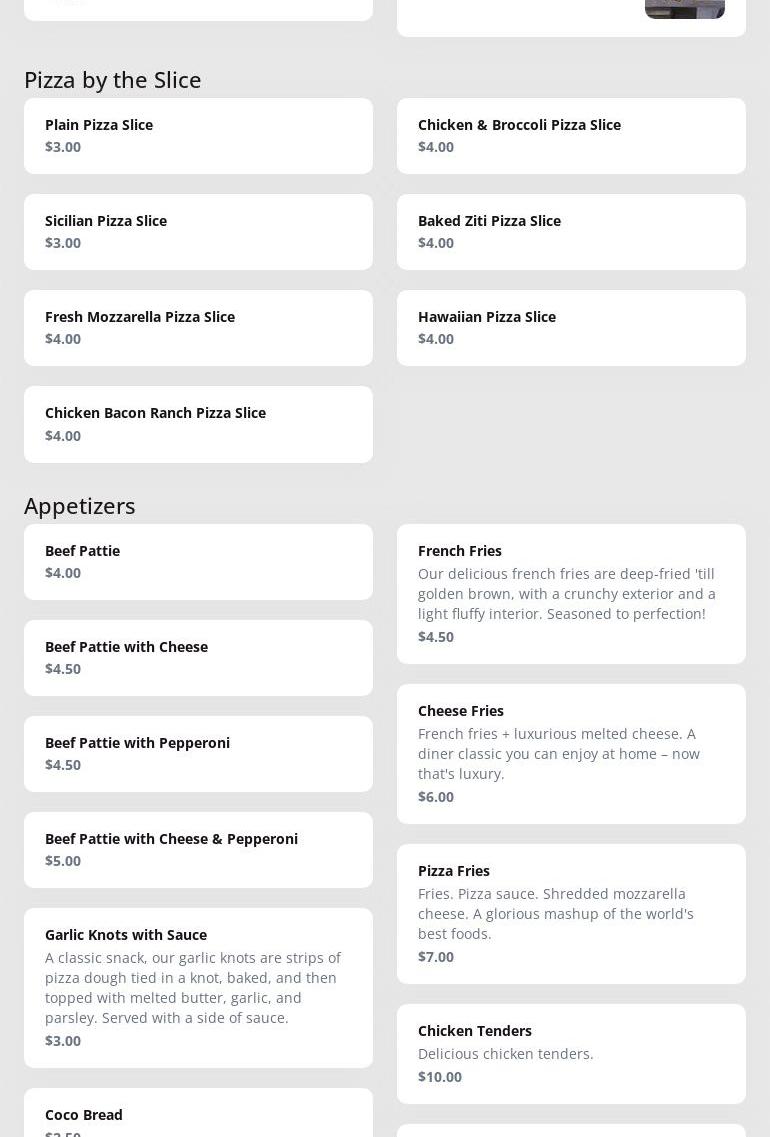This screenshot has width=770, height=1137.
Task: Choose the $4.50 Beef Pattie with Cheese
Action: [x=198, y=658]
